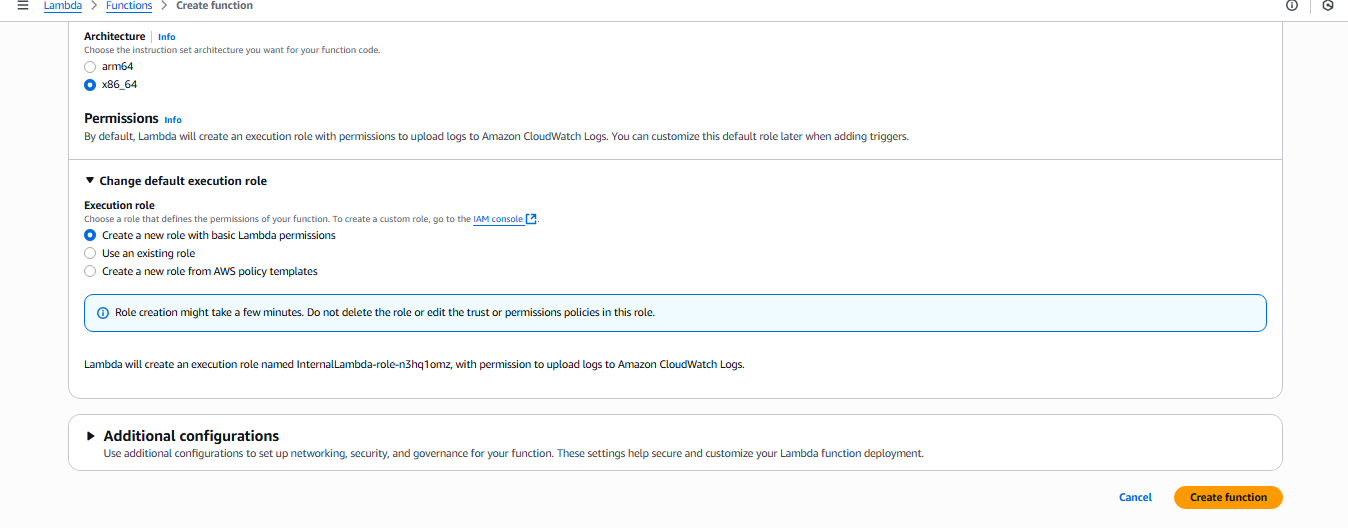Click the Cancel button
This screenshot has height=528, width=1348.
tap(1135, 497)
